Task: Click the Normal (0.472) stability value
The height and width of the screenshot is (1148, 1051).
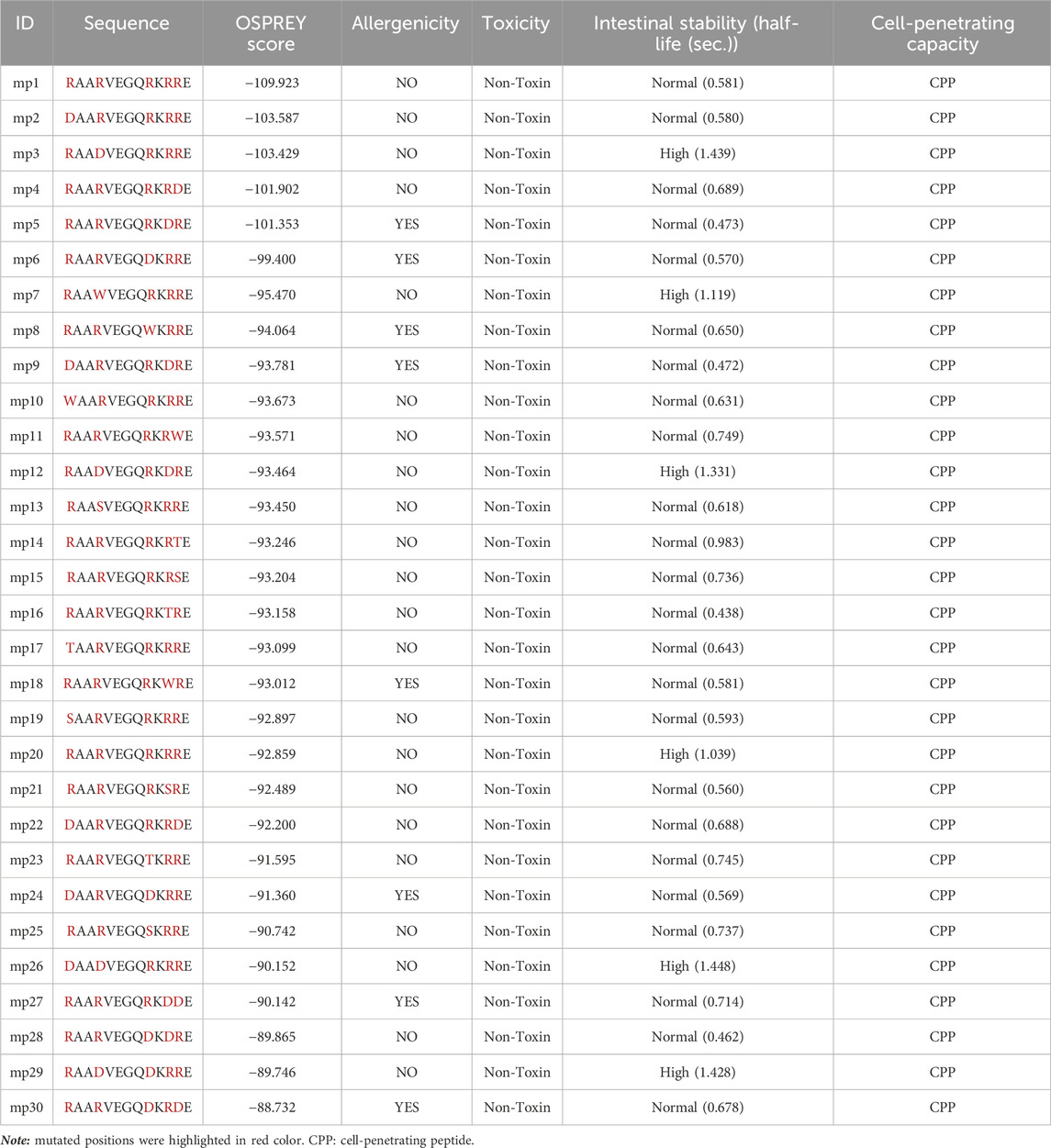Action: pyautogui.click(x=697, y=365)
